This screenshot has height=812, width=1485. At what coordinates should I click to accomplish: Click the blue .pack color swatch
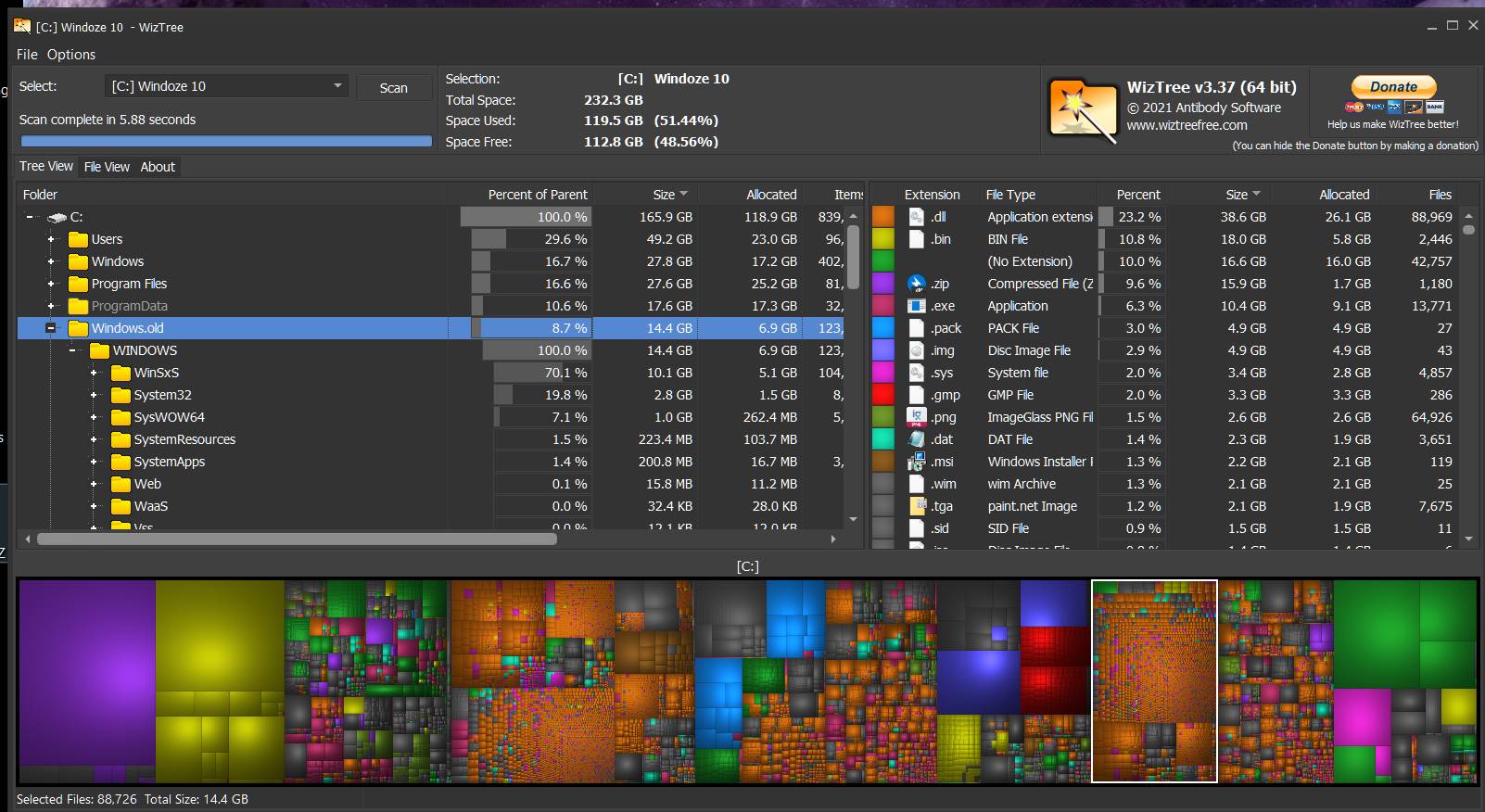(883, 328)
